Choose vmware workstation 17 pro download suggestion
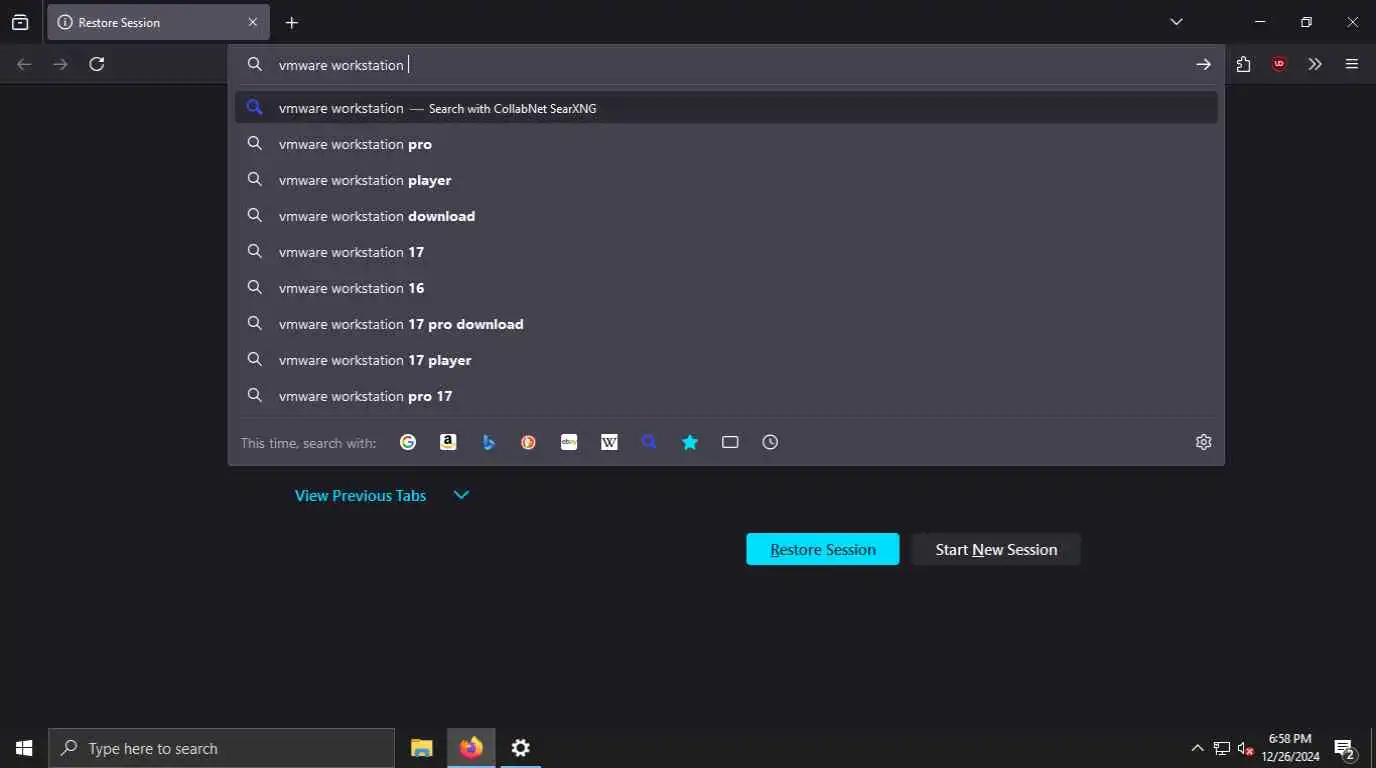 [726, 324]
